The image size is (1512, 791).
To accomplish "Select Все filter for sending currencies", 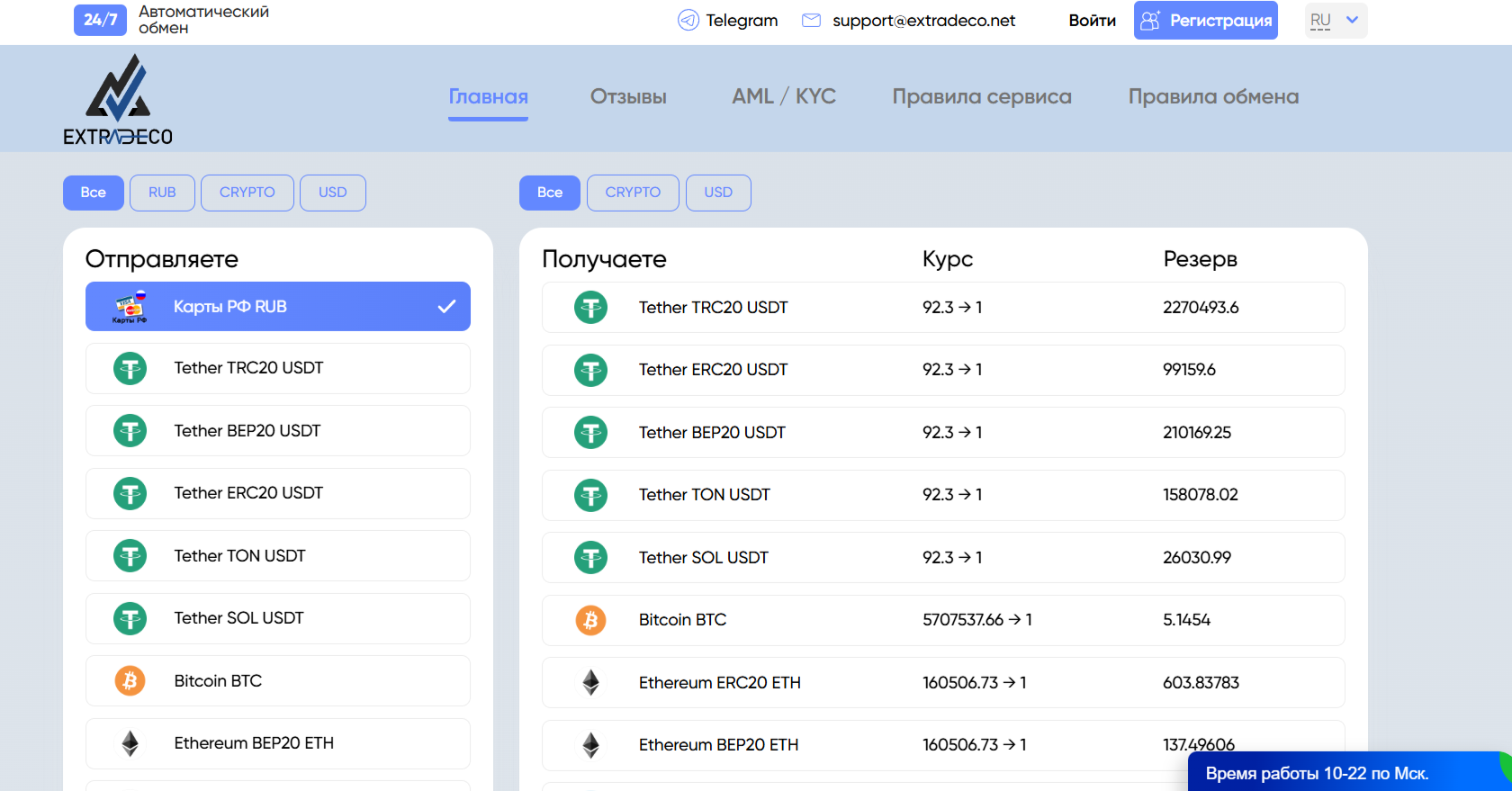I will coord(94,193).
